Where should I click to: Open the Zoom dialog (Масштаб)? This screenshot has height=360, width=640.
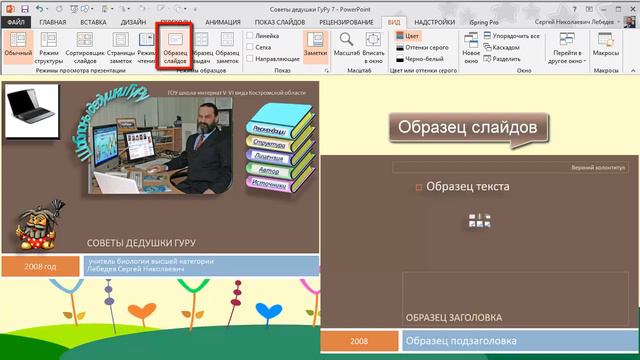tap(347, 45)
